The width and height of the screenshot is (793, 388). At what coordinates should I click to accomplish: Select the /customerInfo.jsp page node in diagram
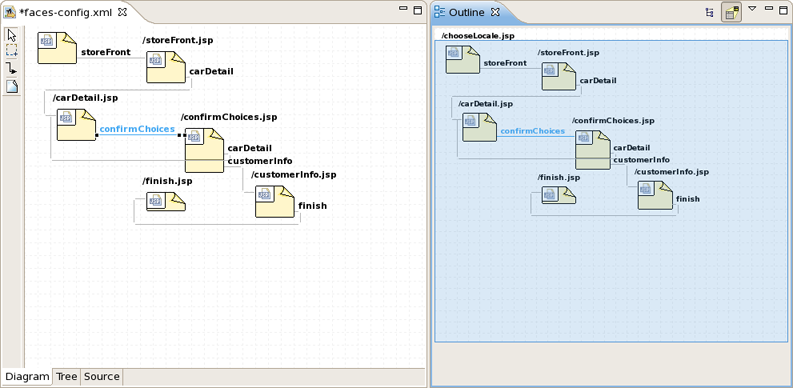275,201
